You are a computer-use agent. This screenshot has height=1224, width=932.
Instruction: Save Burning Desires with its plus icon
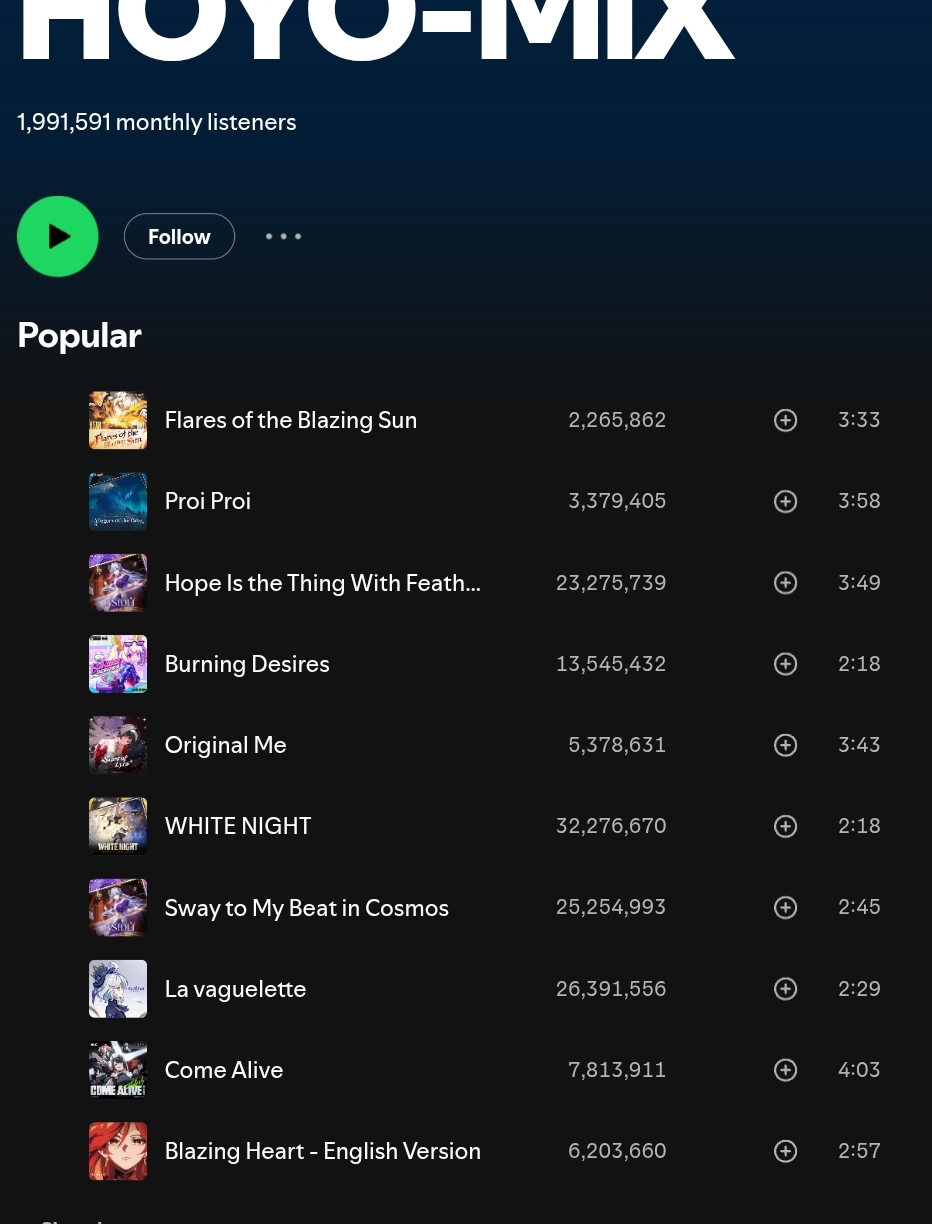[x=786, y=664]
